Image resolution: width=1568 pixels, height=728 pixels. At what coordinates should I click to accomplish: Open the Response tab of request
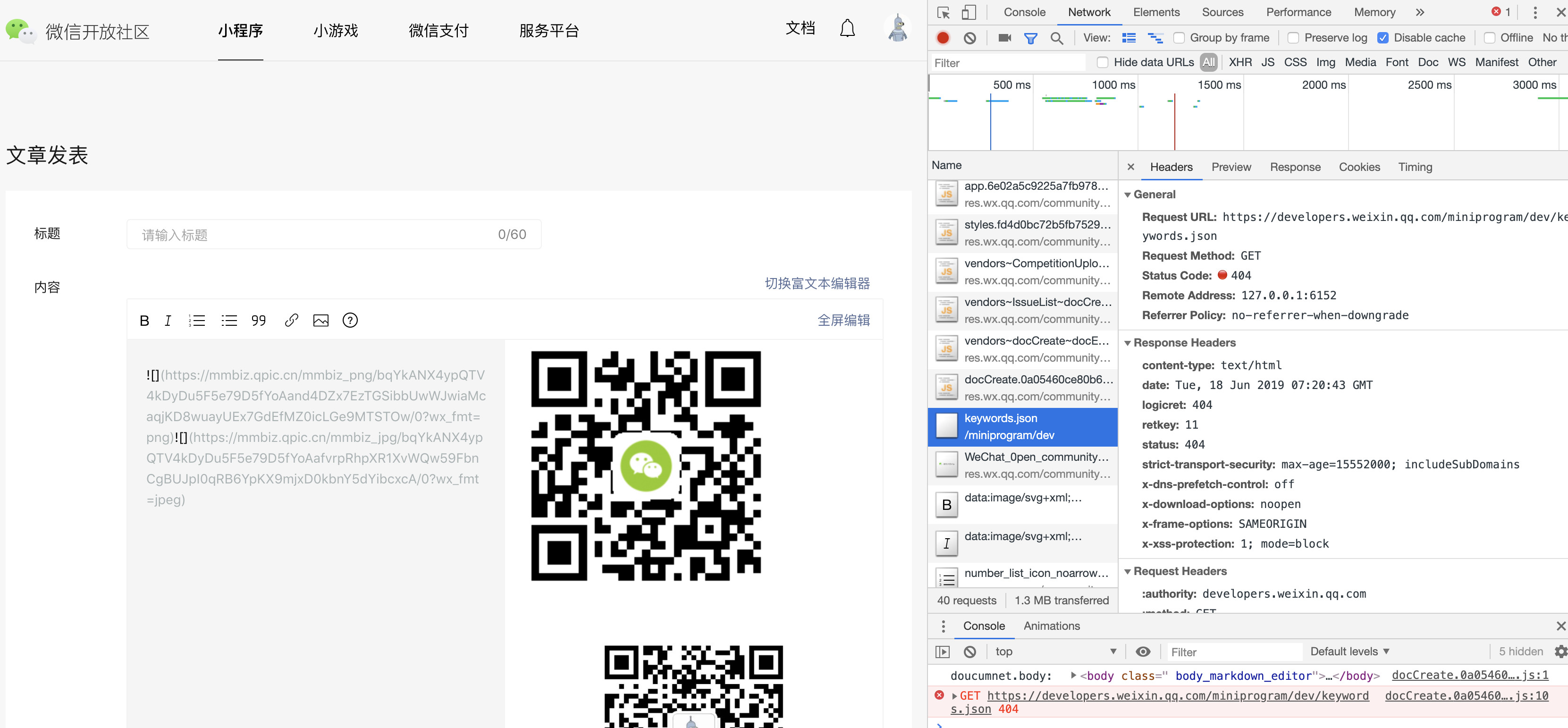[x=1295, y=168]
